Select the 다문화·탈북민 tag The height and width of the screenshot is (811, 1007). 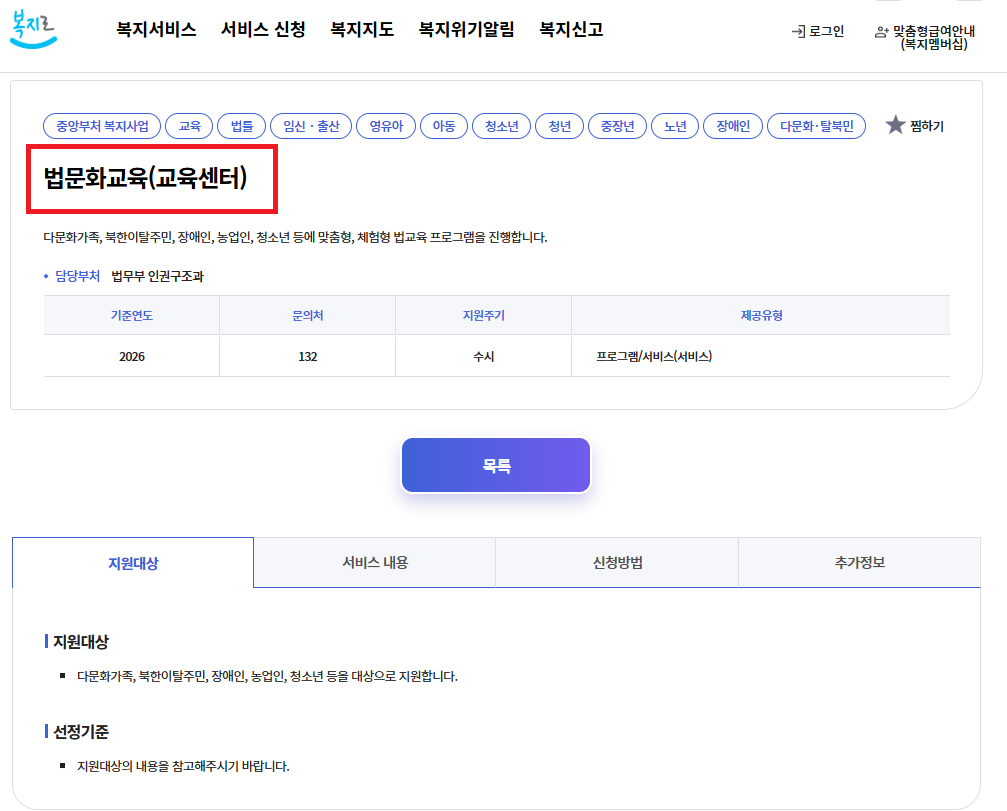pos(816,126)
